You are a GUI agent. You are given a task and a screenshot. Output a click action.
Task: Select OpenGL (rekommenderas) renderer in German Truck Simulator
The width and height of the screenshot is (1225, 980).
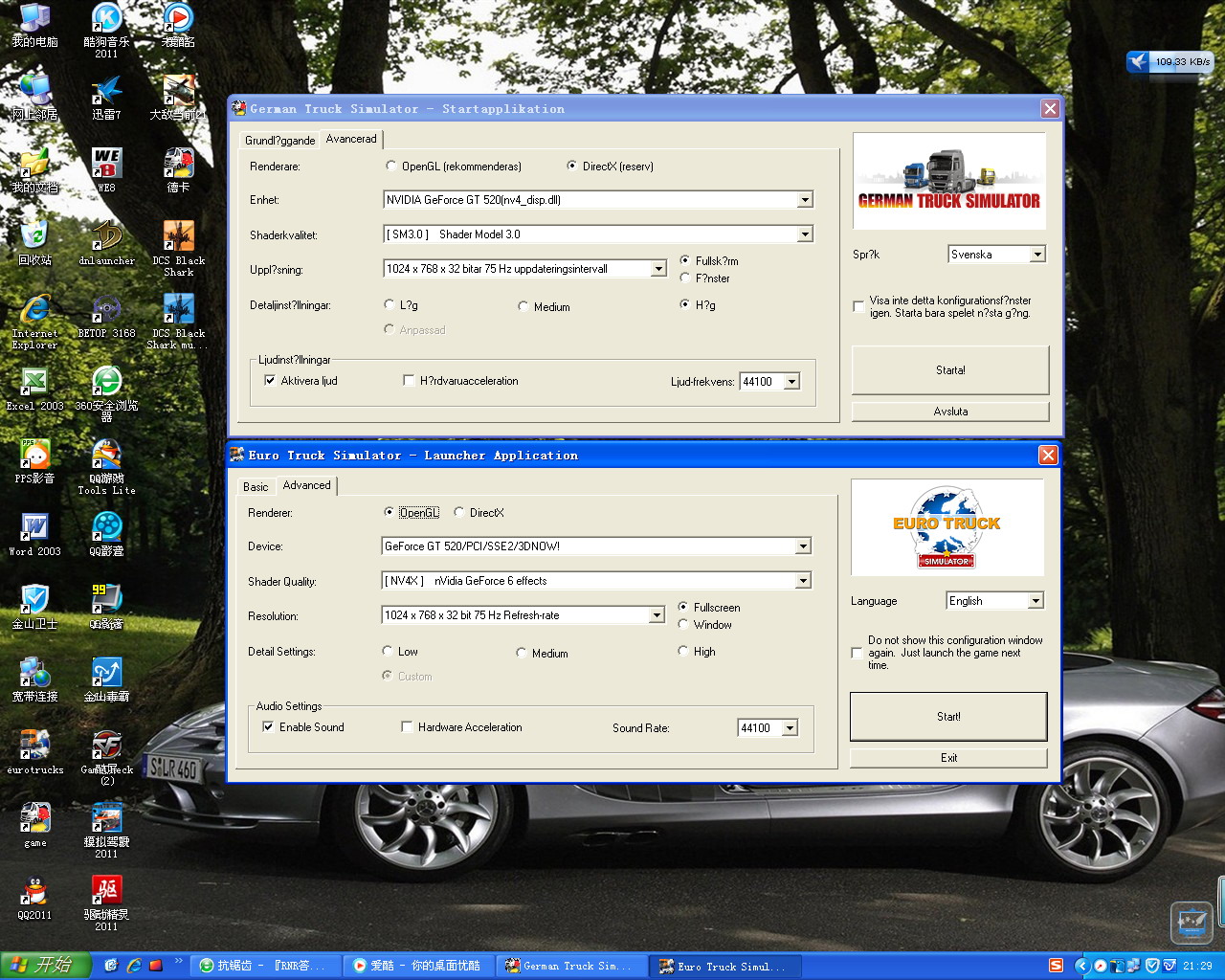click(455, 167)
